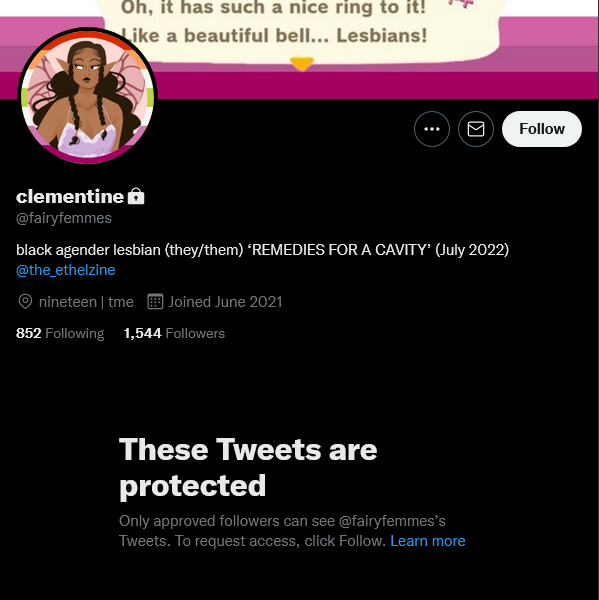Click the These Tweets are protected heading
The width and height of the screenshot is (599, 600).
(x=248, y=468)
